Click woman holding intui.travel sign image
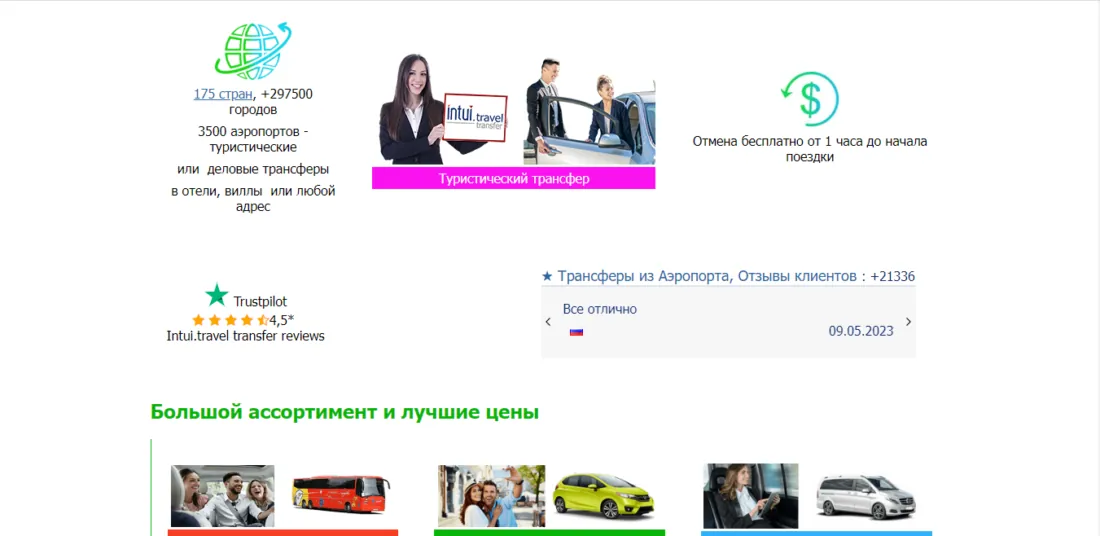 (x=443, y=109)
